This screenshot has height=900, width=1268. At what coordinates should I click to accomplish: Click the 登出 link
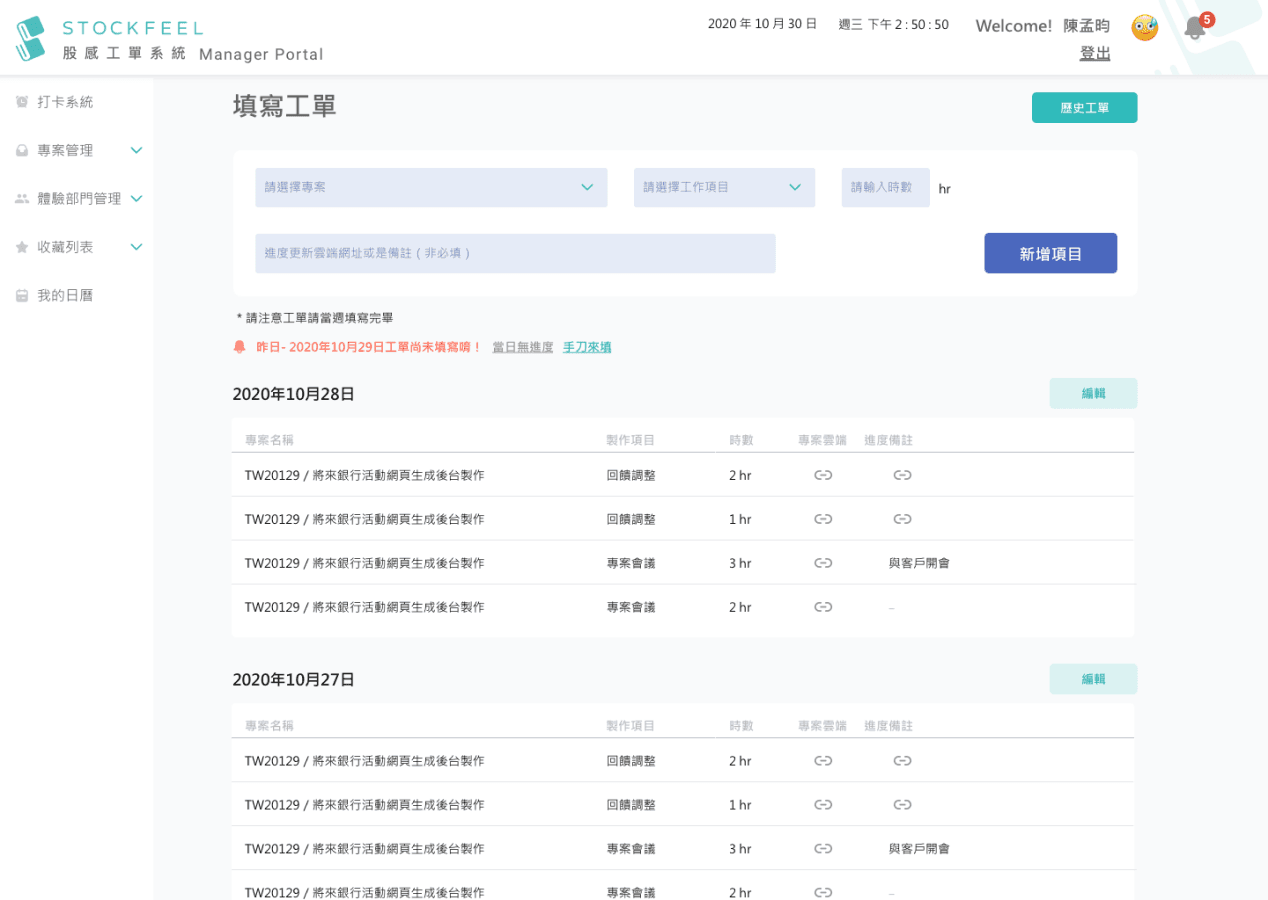click(1095, 53)
